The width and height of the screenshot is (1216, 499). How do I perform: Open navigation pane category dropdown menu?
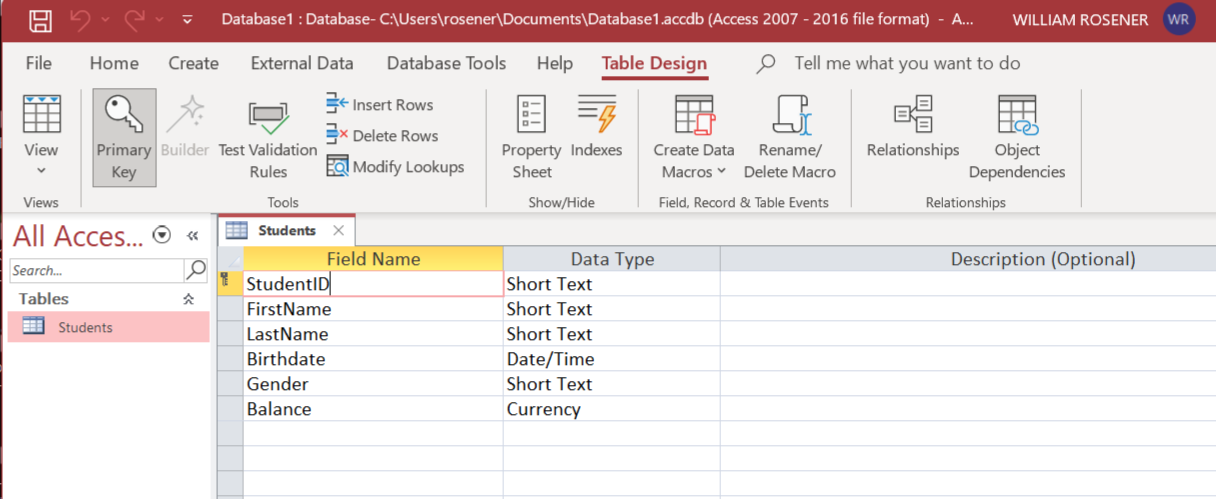point(162,235)
